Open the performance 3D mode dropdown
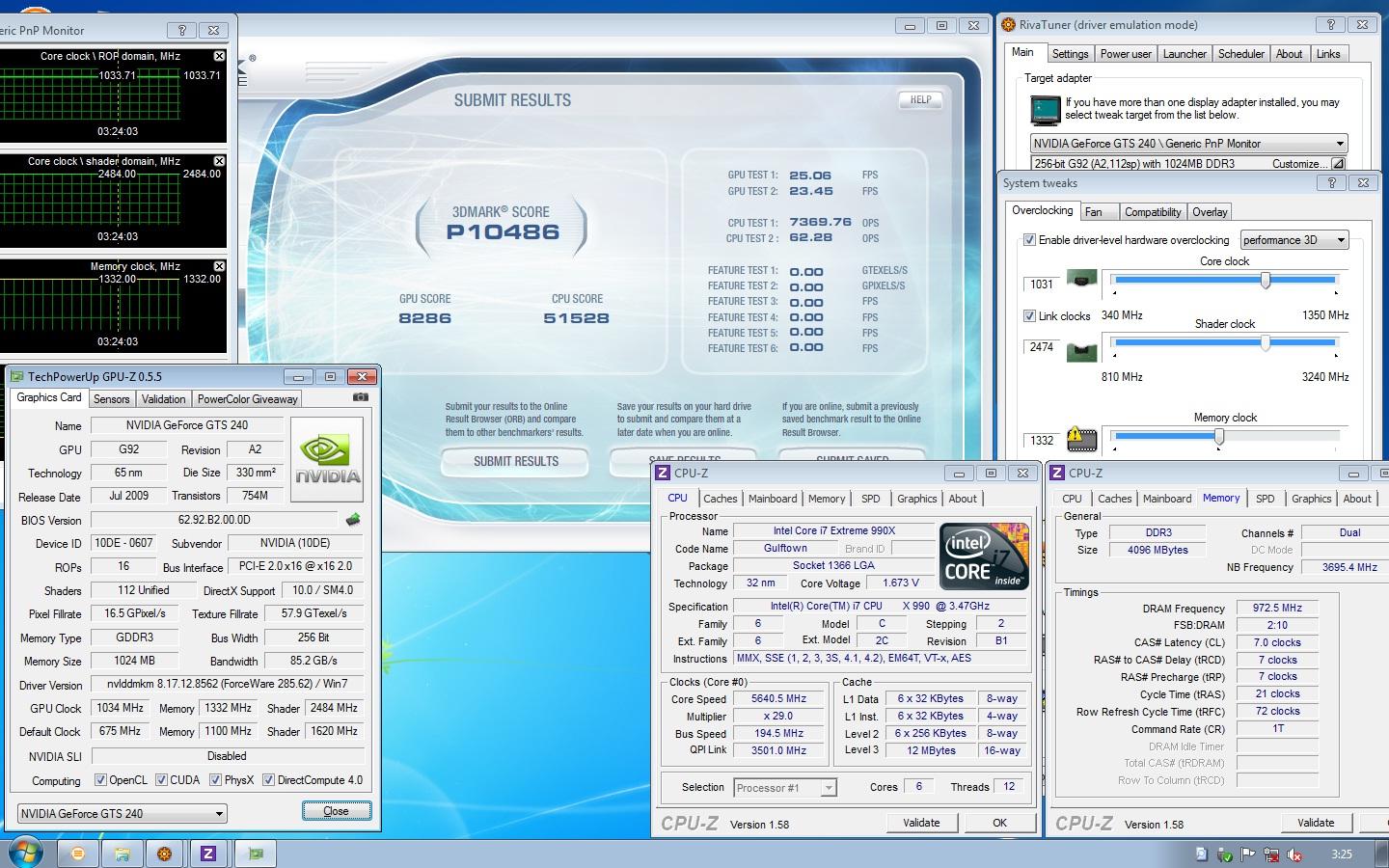Image resolution: width=1389 pixels, height=868 pixels. (x=1294, y=240)
